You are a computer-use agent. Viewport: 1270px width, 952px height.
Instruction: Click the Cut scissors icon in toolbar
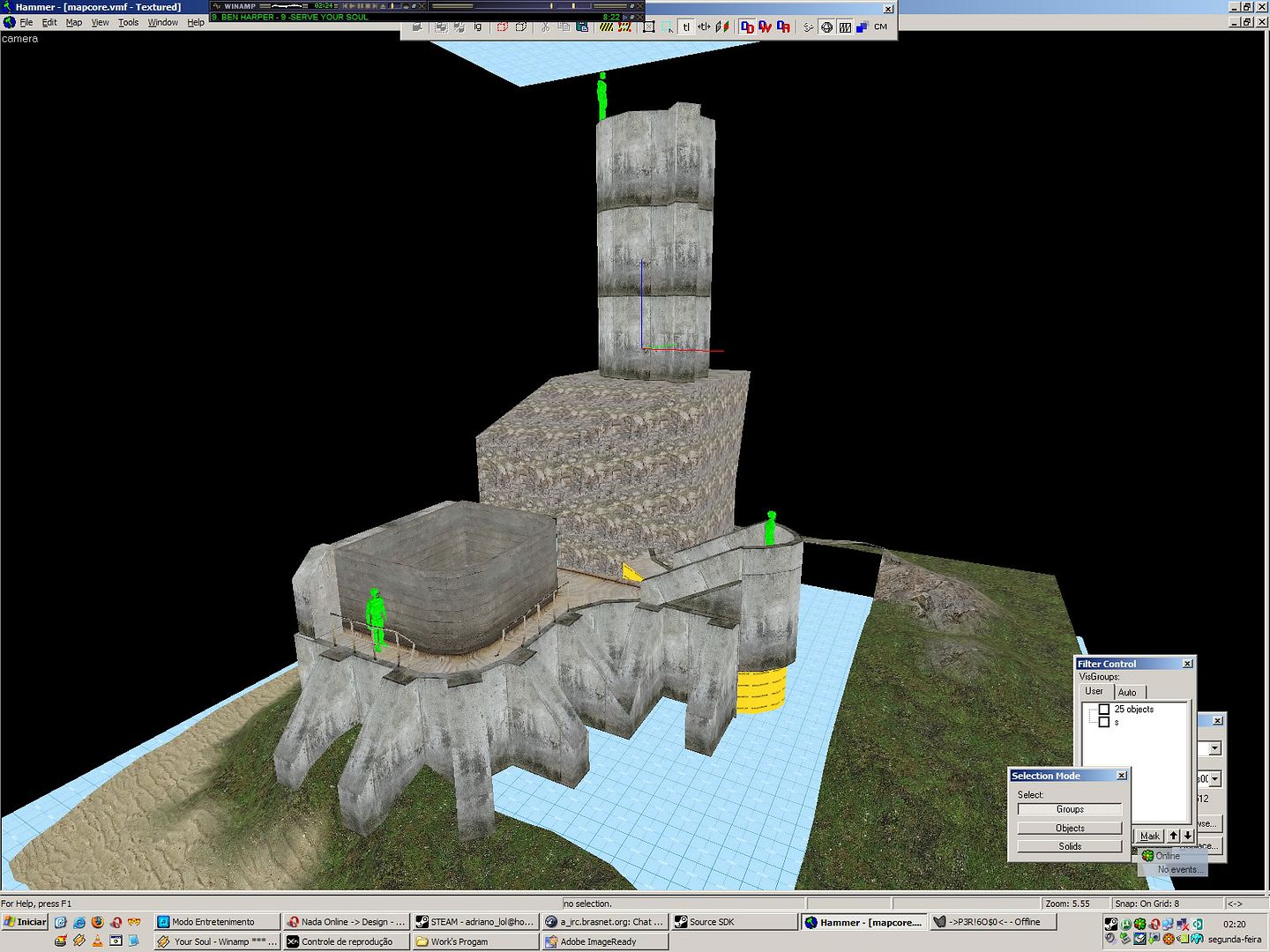[x=545, y=26]
